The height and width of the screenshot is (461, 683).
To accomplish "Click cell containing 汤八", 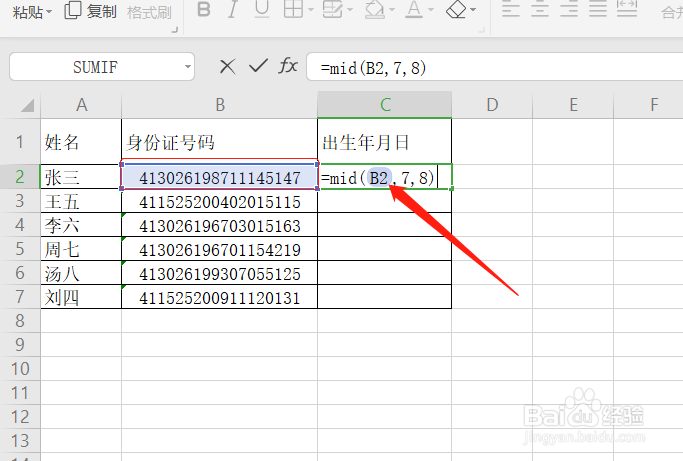I will 81,273.
